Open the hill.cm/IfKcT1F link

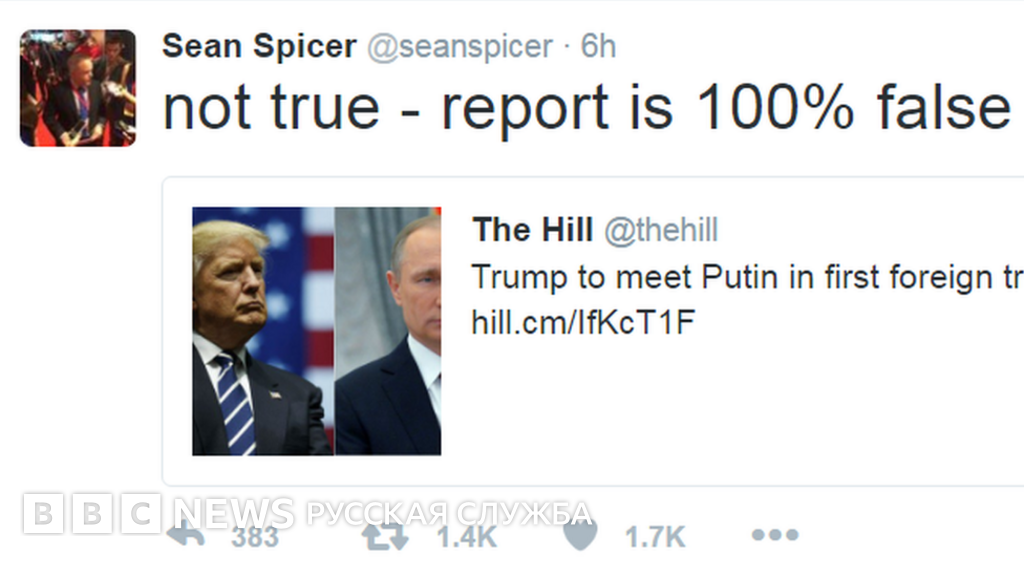tap(582, 322)
